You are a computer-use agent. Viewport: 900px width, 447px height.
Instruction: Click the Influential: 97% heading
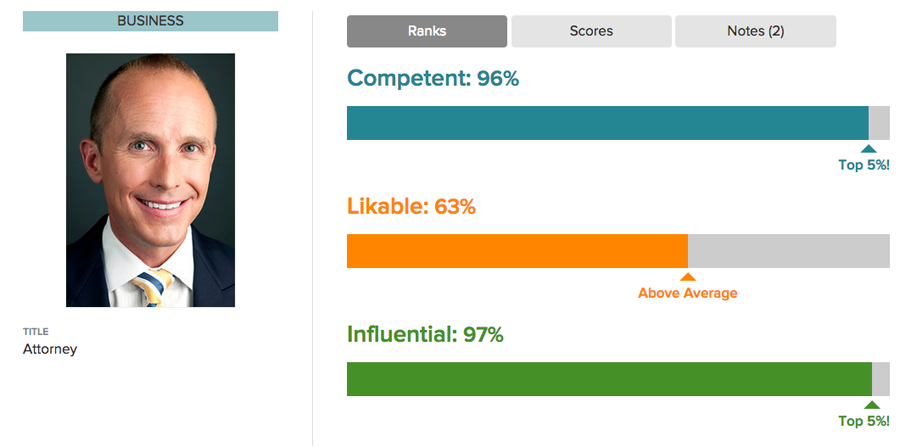pos(425,335)
